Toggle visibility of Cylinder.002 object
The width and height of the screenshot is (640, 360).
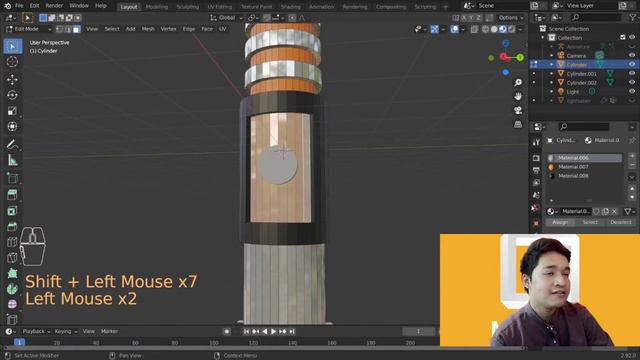(632, 82)
